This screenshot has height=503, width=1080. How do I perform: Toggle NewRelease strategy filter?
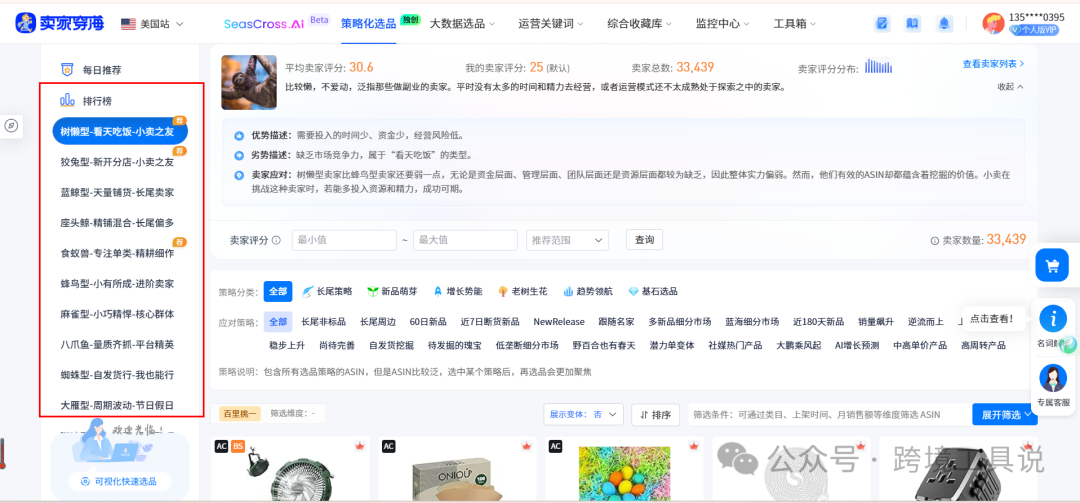[559, 322]
